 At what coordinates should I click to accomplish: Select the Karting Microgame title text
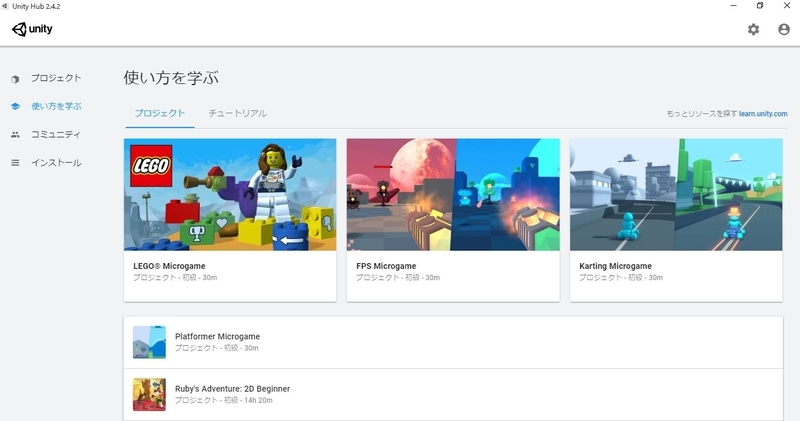point(615,266)
